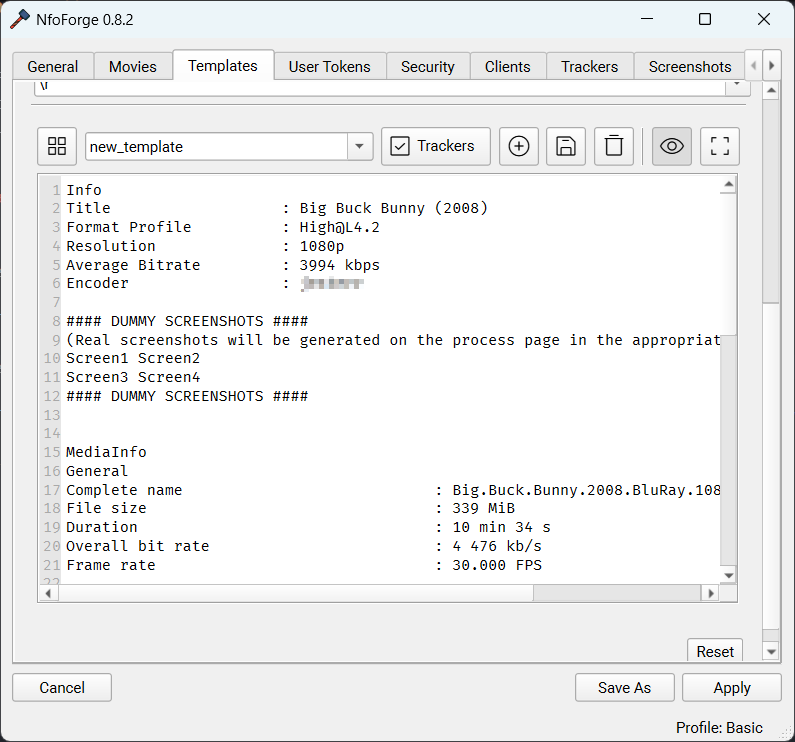Click the 'Big Buck Bunny (2008)' title text

[x=393, y=208]
